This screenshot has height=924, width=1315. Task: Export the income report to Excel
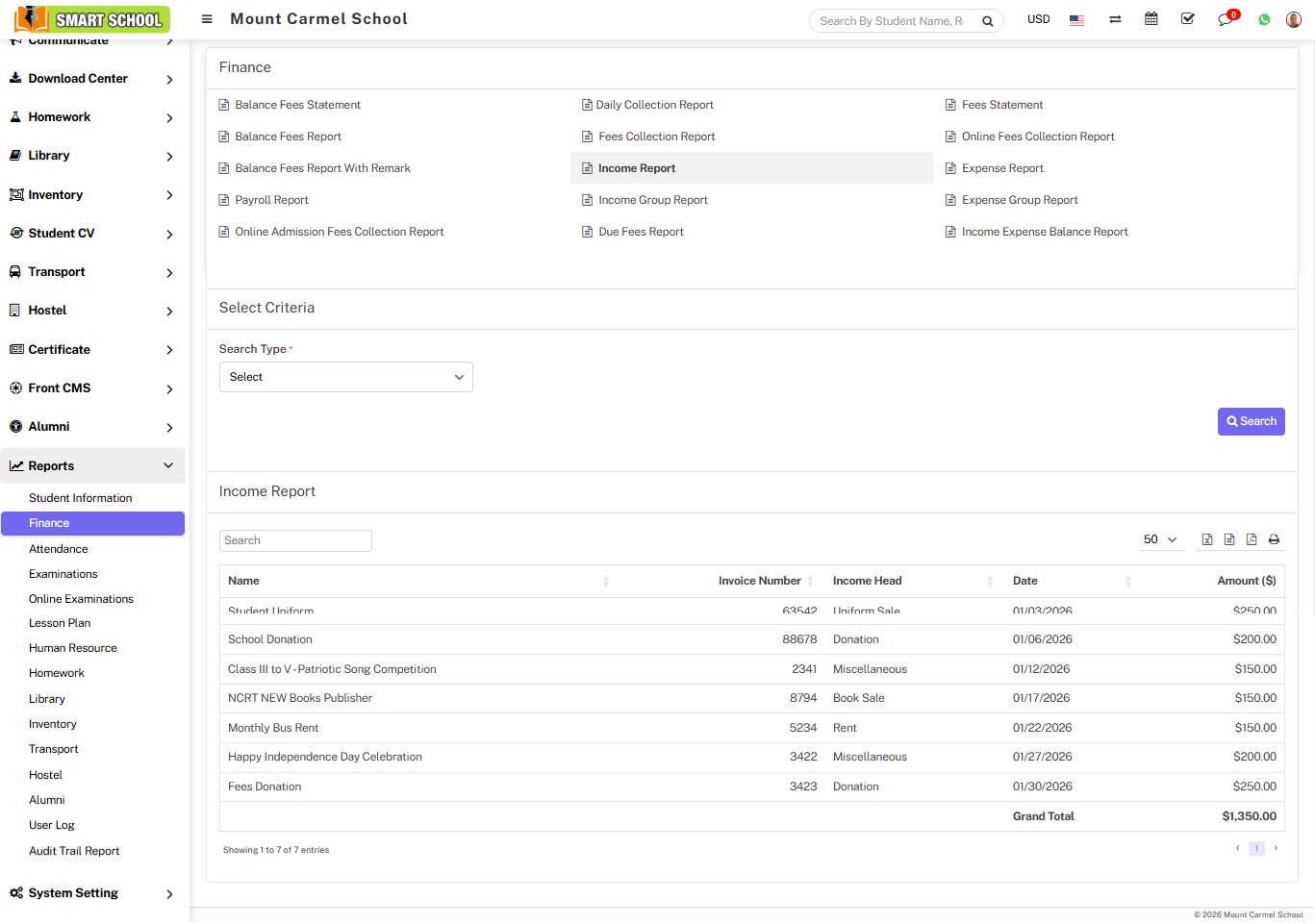tap(1206, 539)
